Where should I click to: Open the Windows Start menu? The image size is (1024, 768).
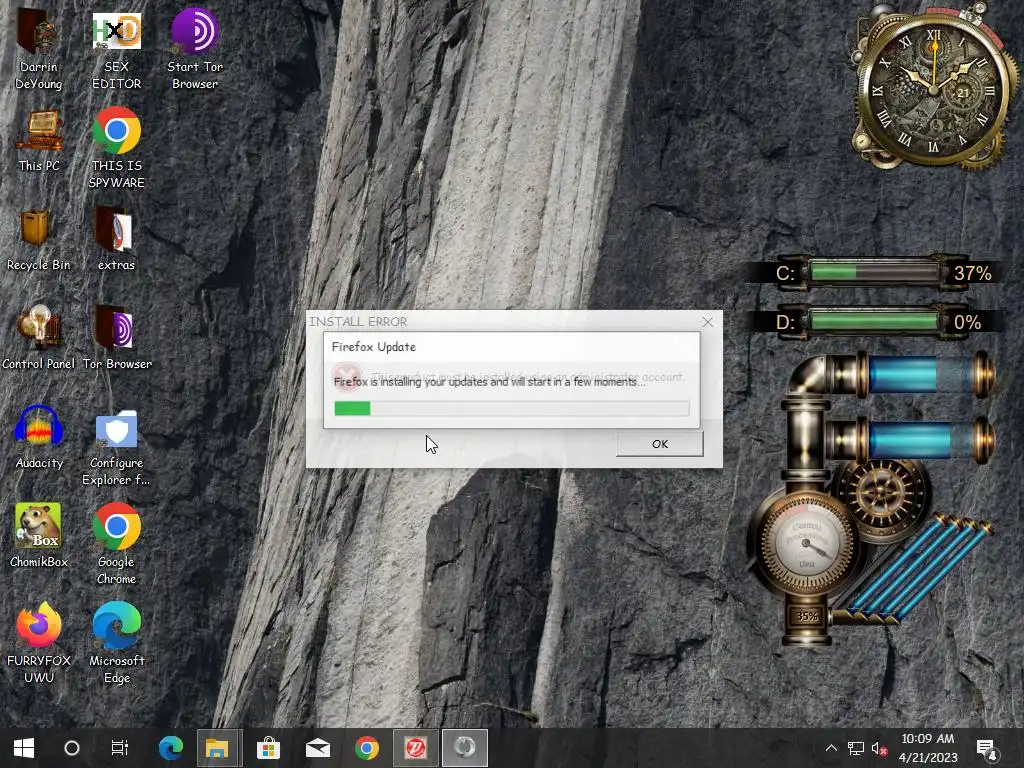tap(24, 748)
